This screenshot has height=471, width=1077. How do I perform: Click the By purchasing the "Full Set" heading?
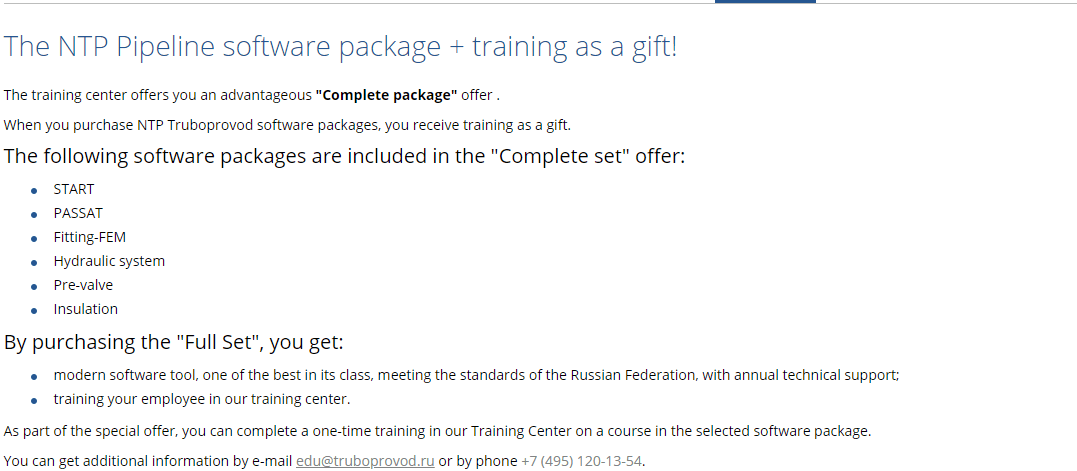coord(174,343)
